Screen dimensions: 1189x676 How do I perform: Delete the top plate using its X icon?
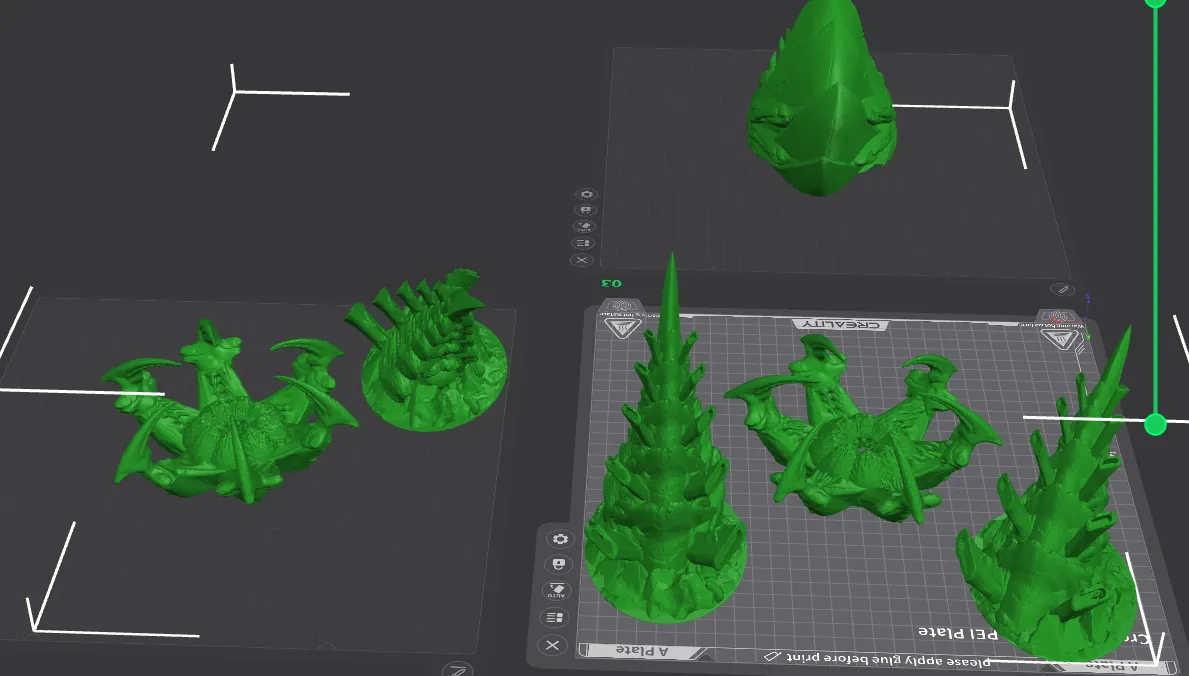point(583,260)
